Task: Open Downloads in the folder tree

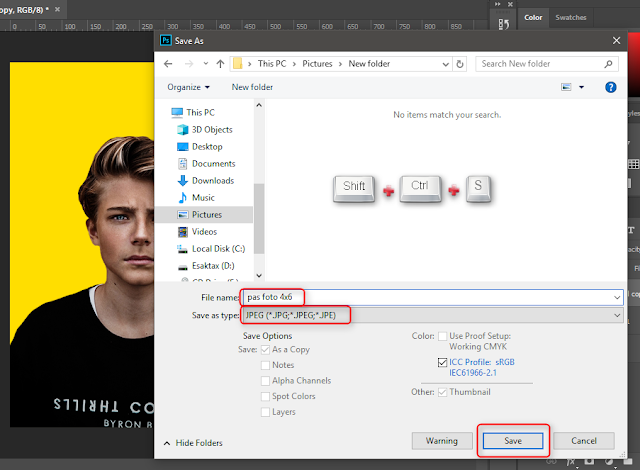Action: (x=206, y=180)
